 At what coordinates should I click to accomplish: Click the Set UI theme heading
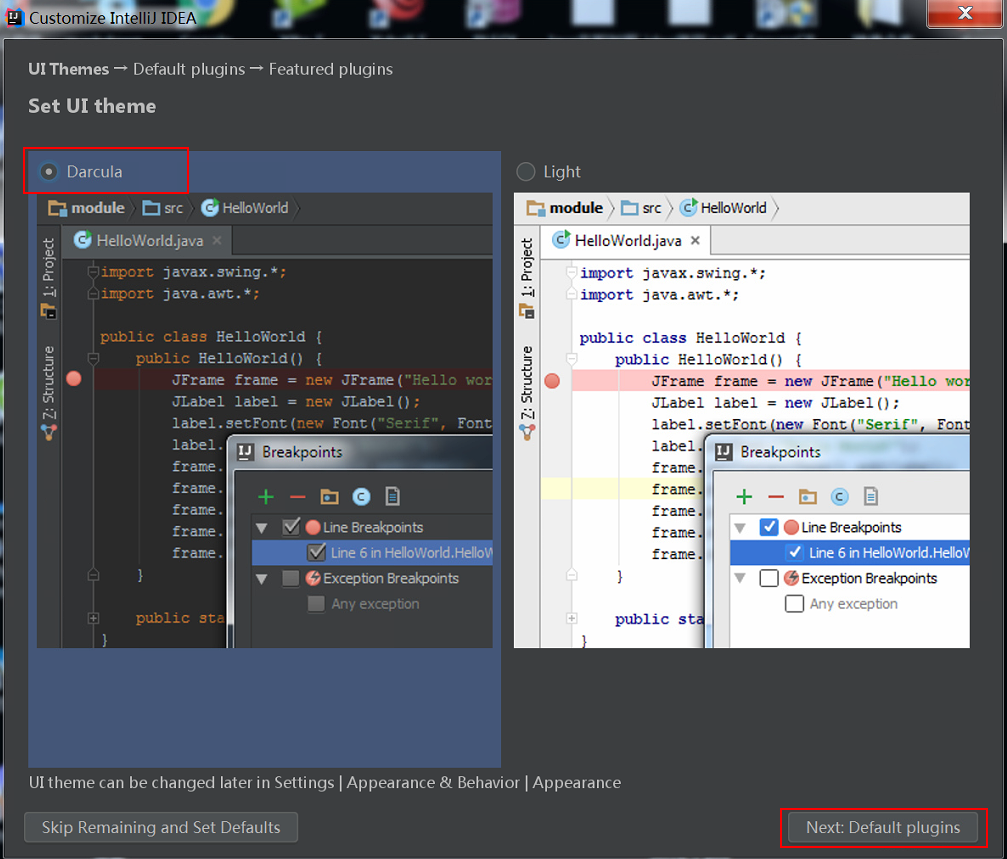click(x=92, y=106)
